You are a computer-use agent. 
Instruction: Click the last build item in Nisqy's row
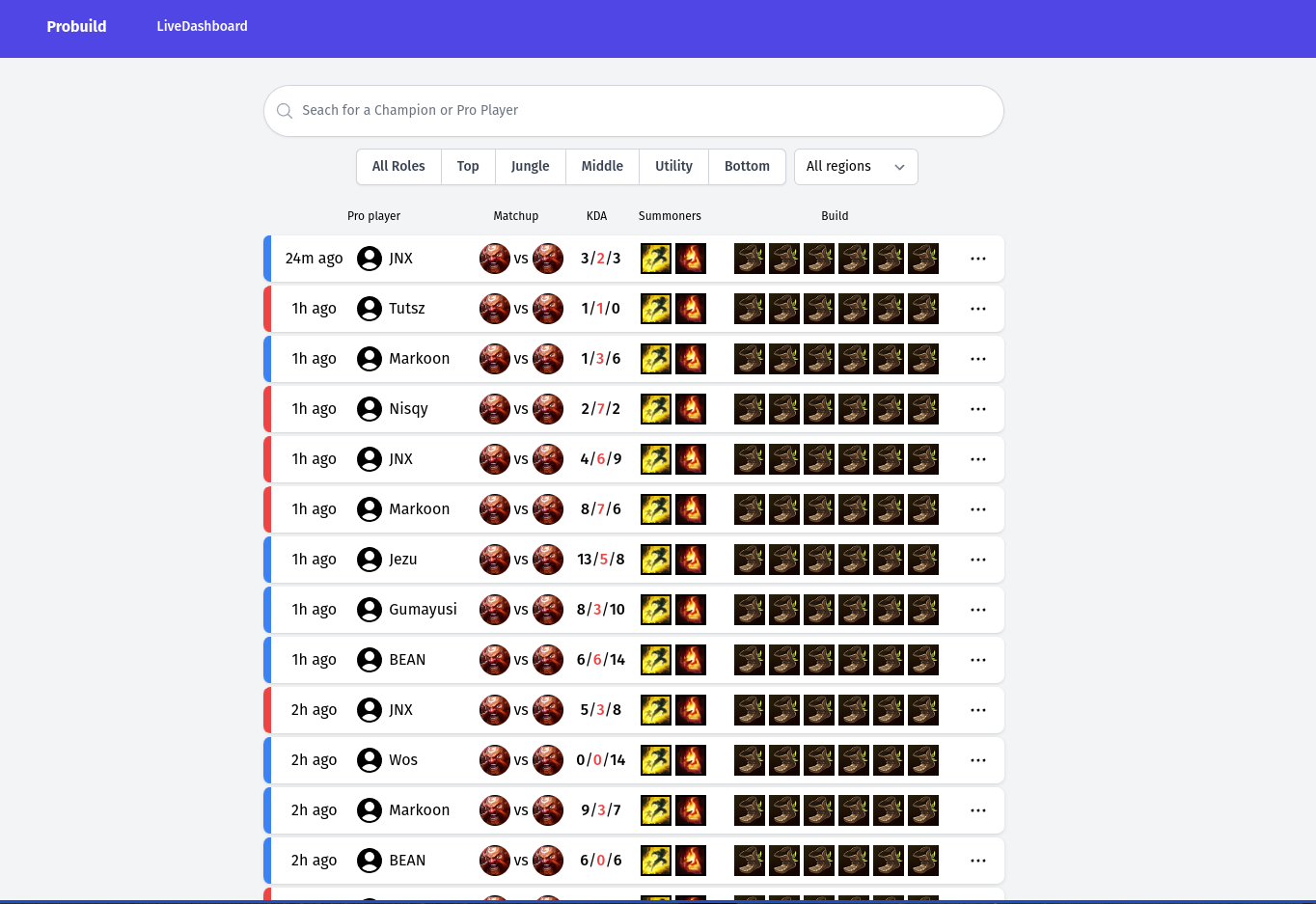coord(923,409)
